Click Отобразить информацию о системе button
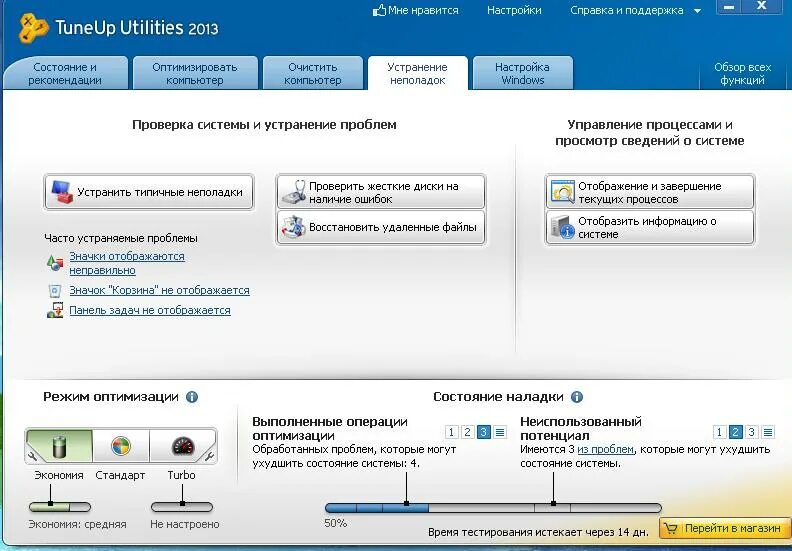This screenshot has width=792, height=551. pos(650,227)
